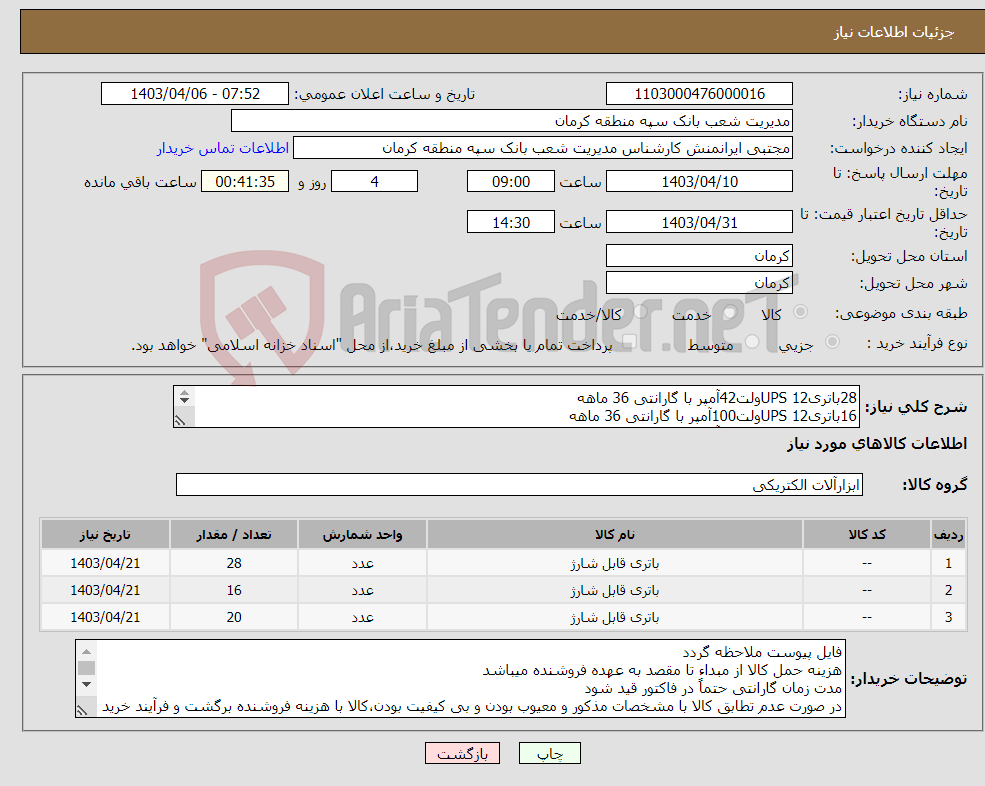Viewport: 985px width, 786px height.
Task: Click the تاریخ نیاز column header
Action: click(x=105, y=535)
